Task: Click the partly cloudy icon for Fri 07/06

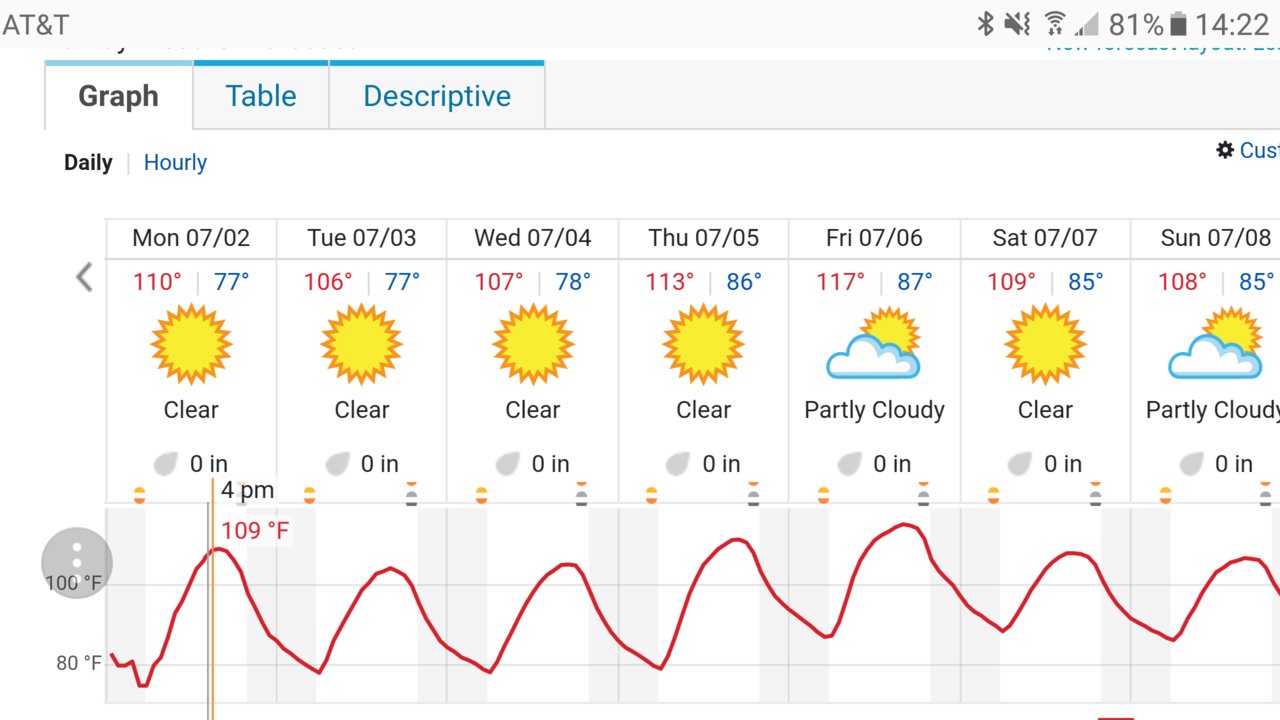Action: tap(874, 344)
